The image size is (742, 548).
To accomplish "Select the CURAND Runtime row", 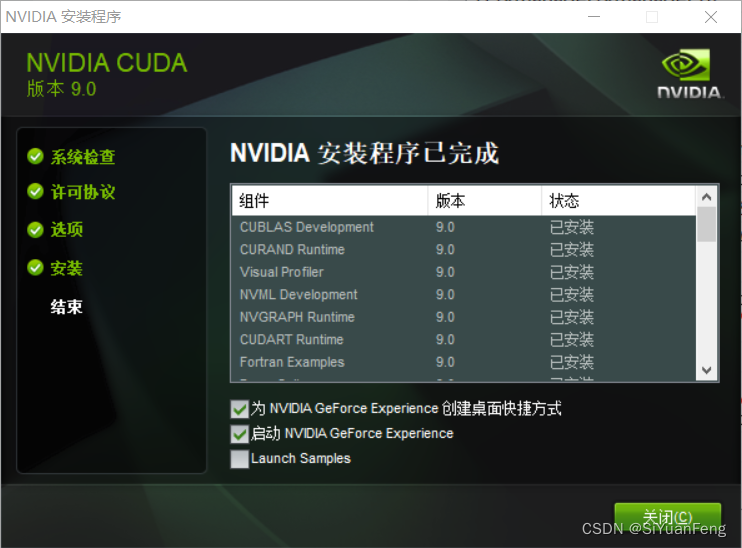I will (x=464, y=249).
